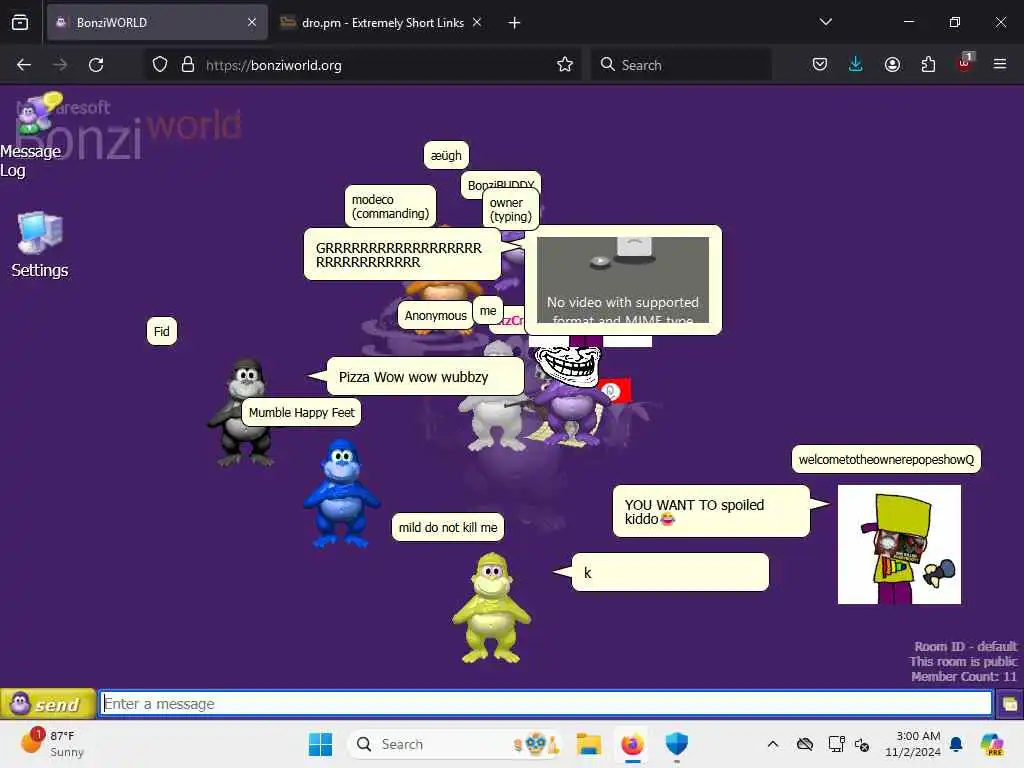Open File Explorer from taskbar

(x=588, y=744)
